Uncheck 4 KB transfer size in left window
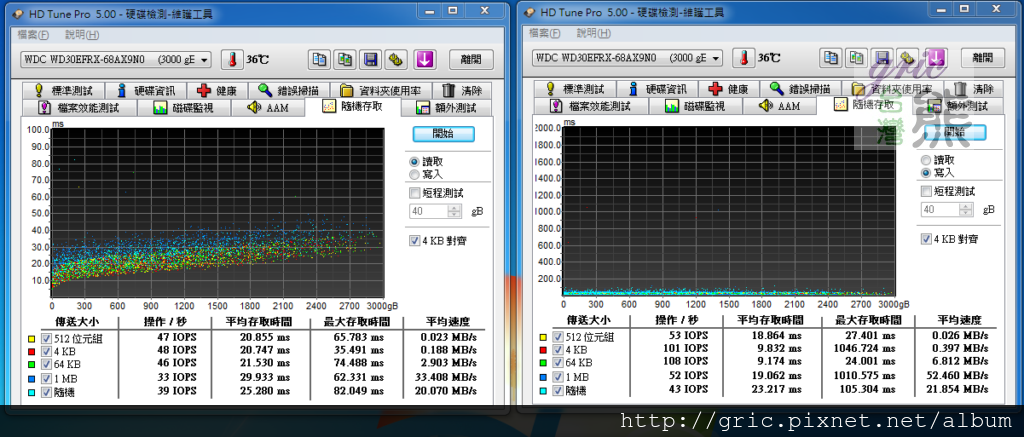This screenshot has height=437, width=1024. point(46,351)
